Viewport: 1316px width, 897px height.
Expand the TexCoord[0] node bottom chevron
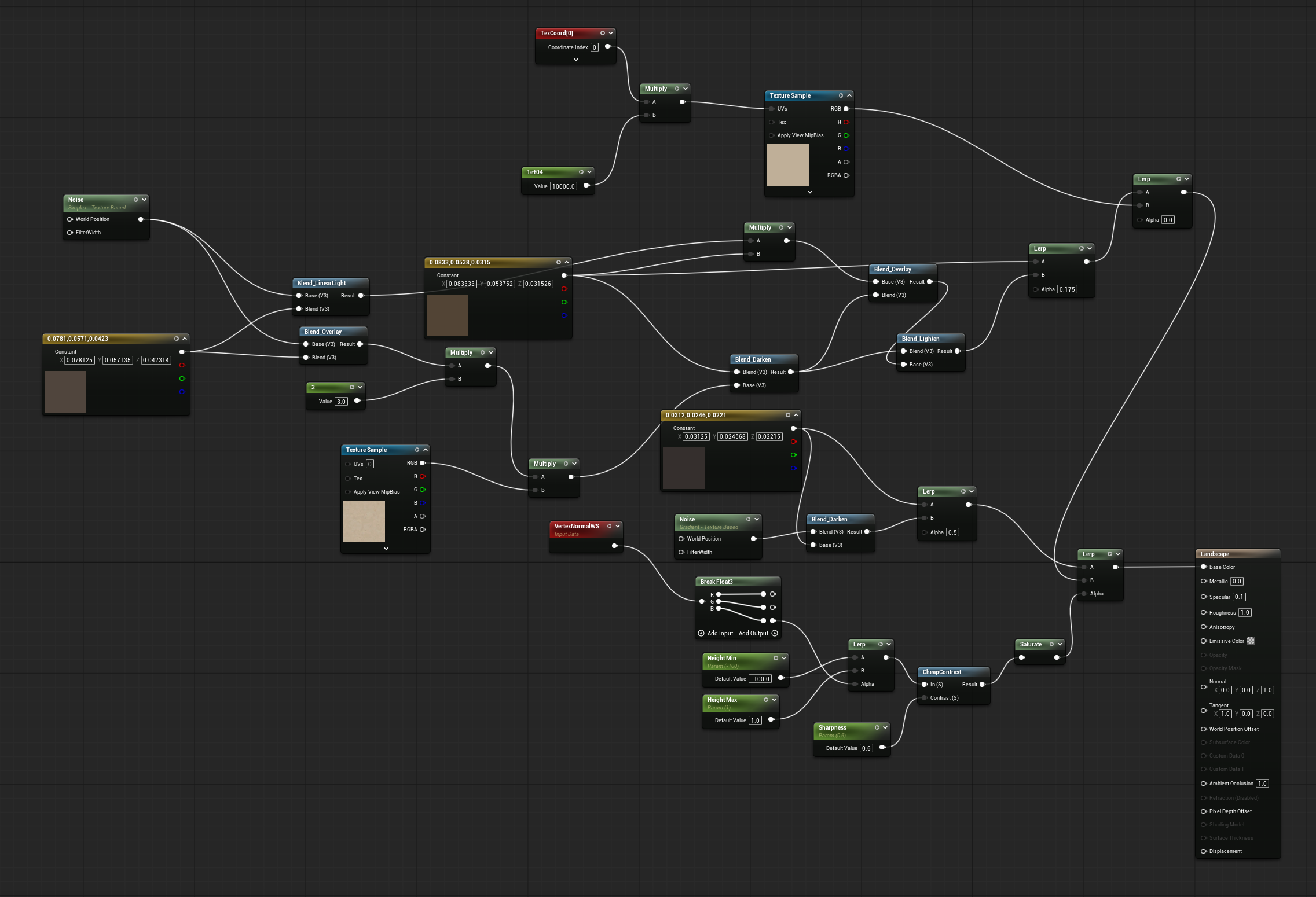(x=575, y=60)
